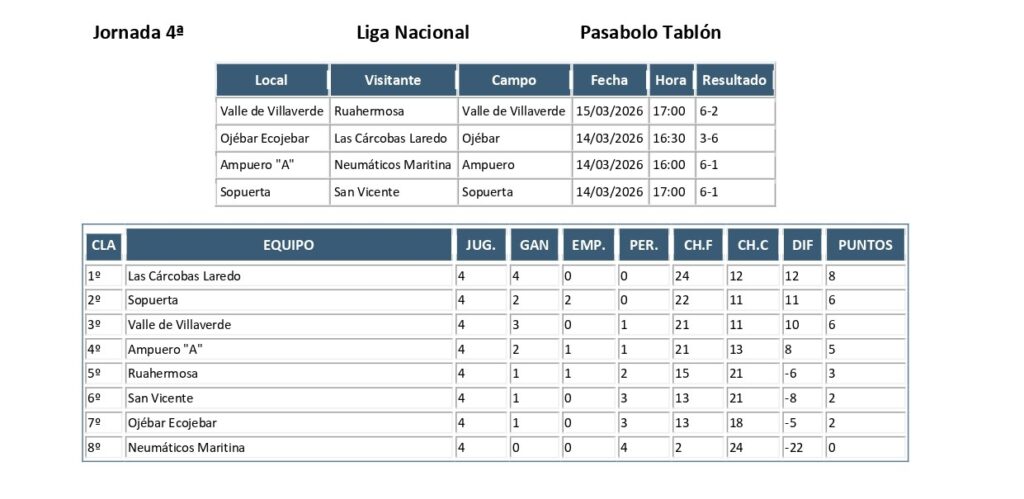Click the 'Local' column header
Screen dimensions: 1024x499
(272, 80)
